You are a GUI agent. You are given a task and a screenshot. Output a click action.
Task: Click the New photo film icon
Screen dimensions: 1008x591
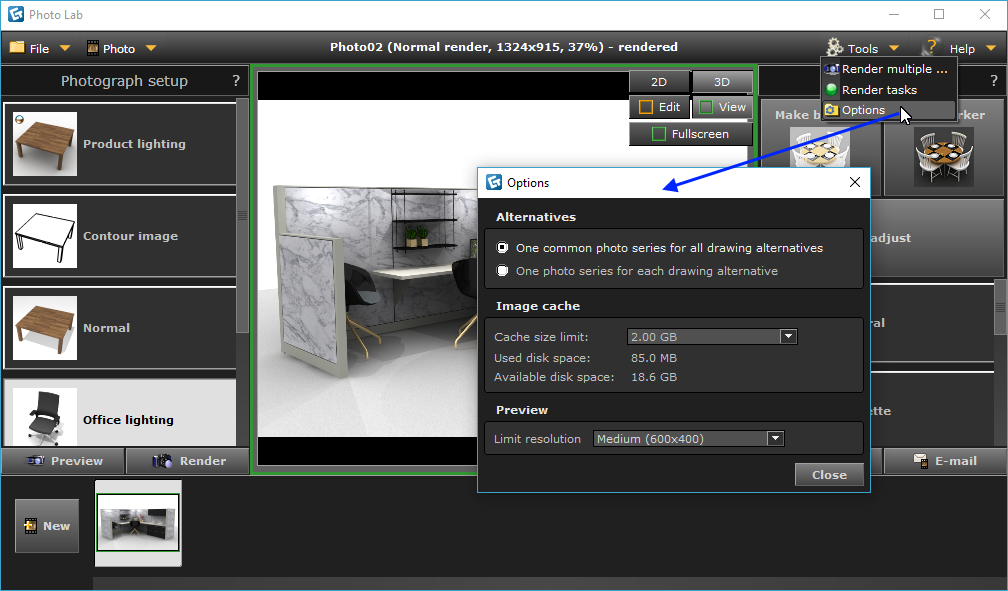point(30,526)
